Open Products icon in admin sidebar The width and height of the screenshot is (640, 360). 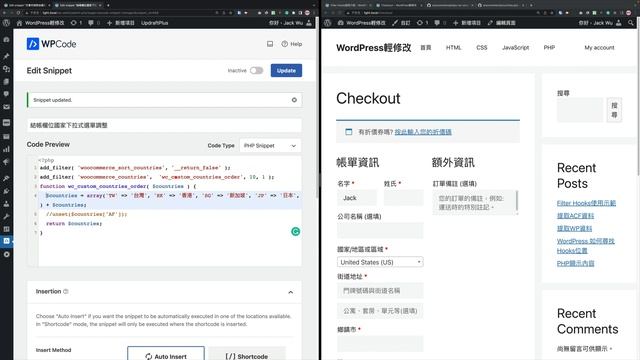(6, 136)
